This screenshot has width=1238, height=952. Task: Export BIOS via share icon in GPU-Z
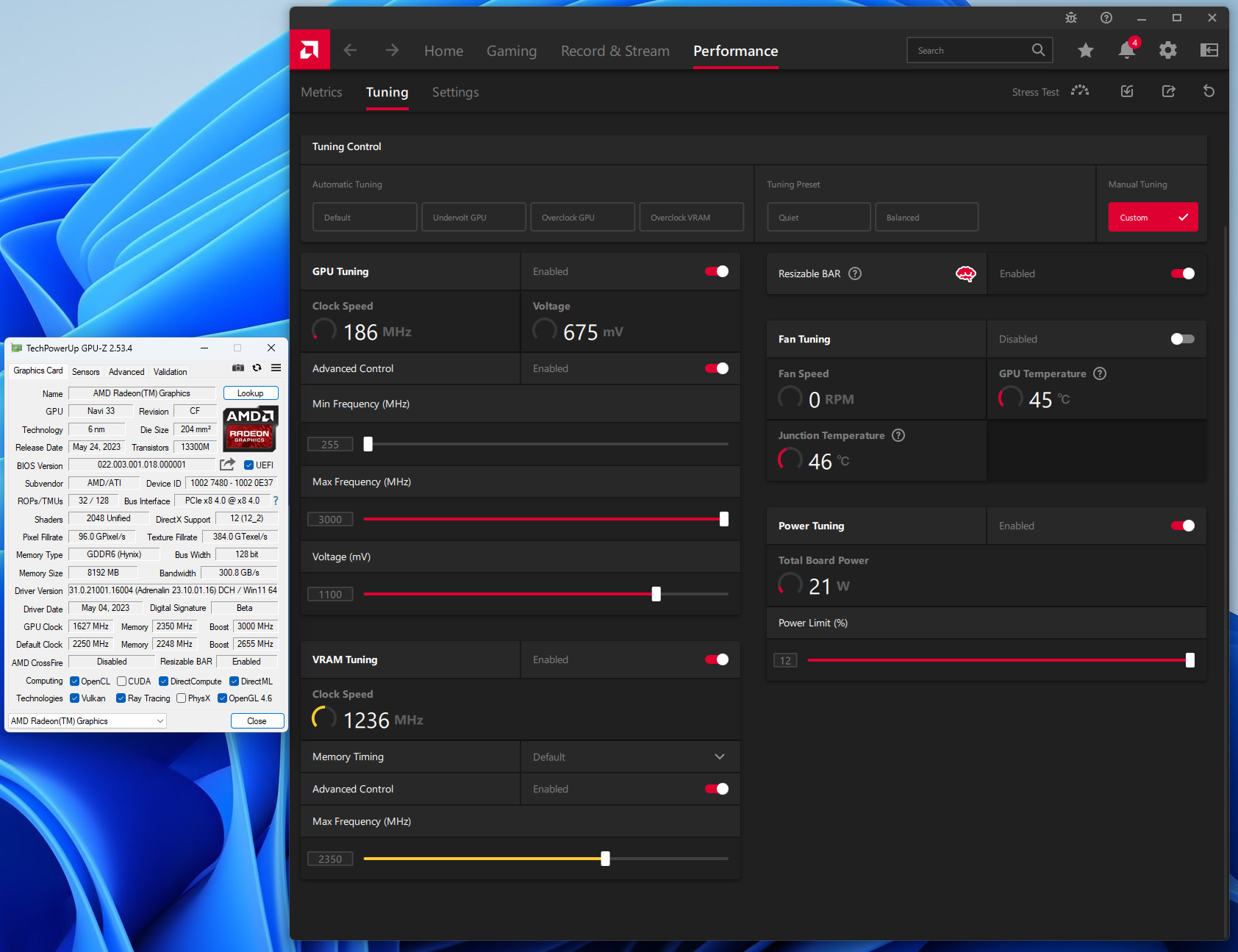(228, 465)
